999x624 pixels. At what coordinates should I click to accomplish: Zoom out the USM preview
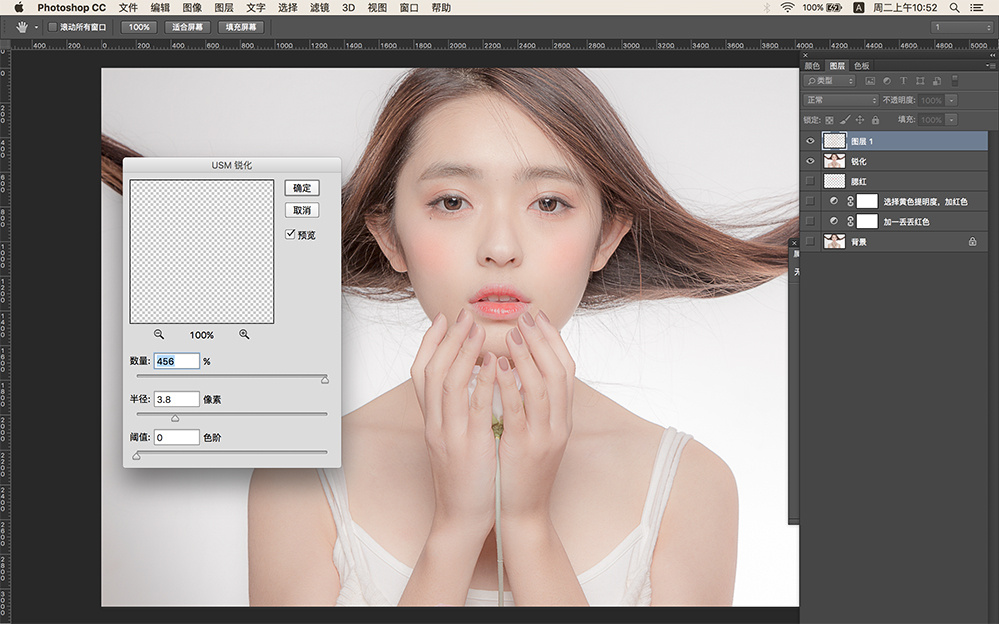click(159, 334)
